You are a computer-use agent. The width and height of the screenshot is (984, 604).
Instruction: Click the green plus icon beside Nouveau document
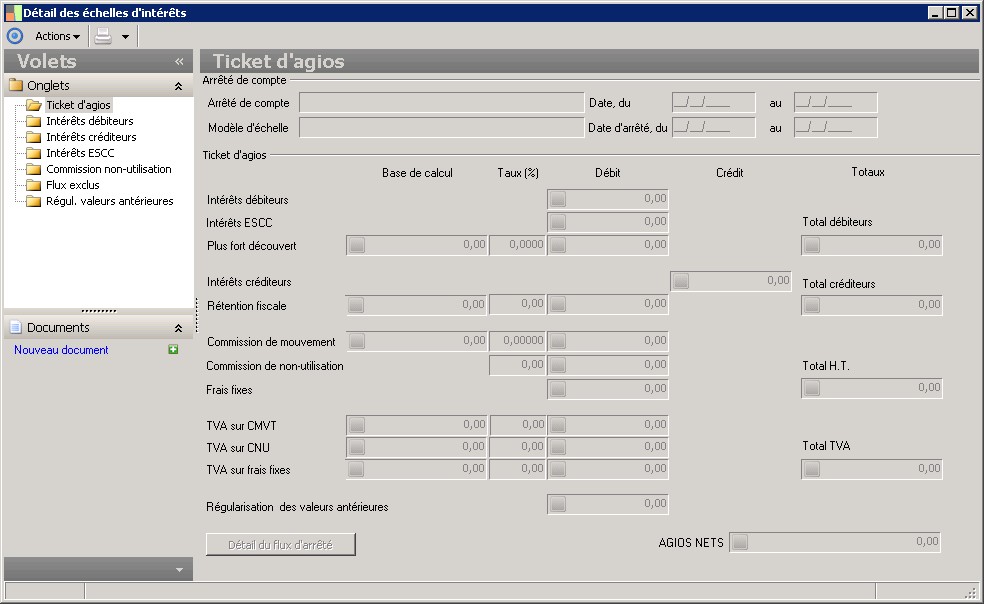173,350
